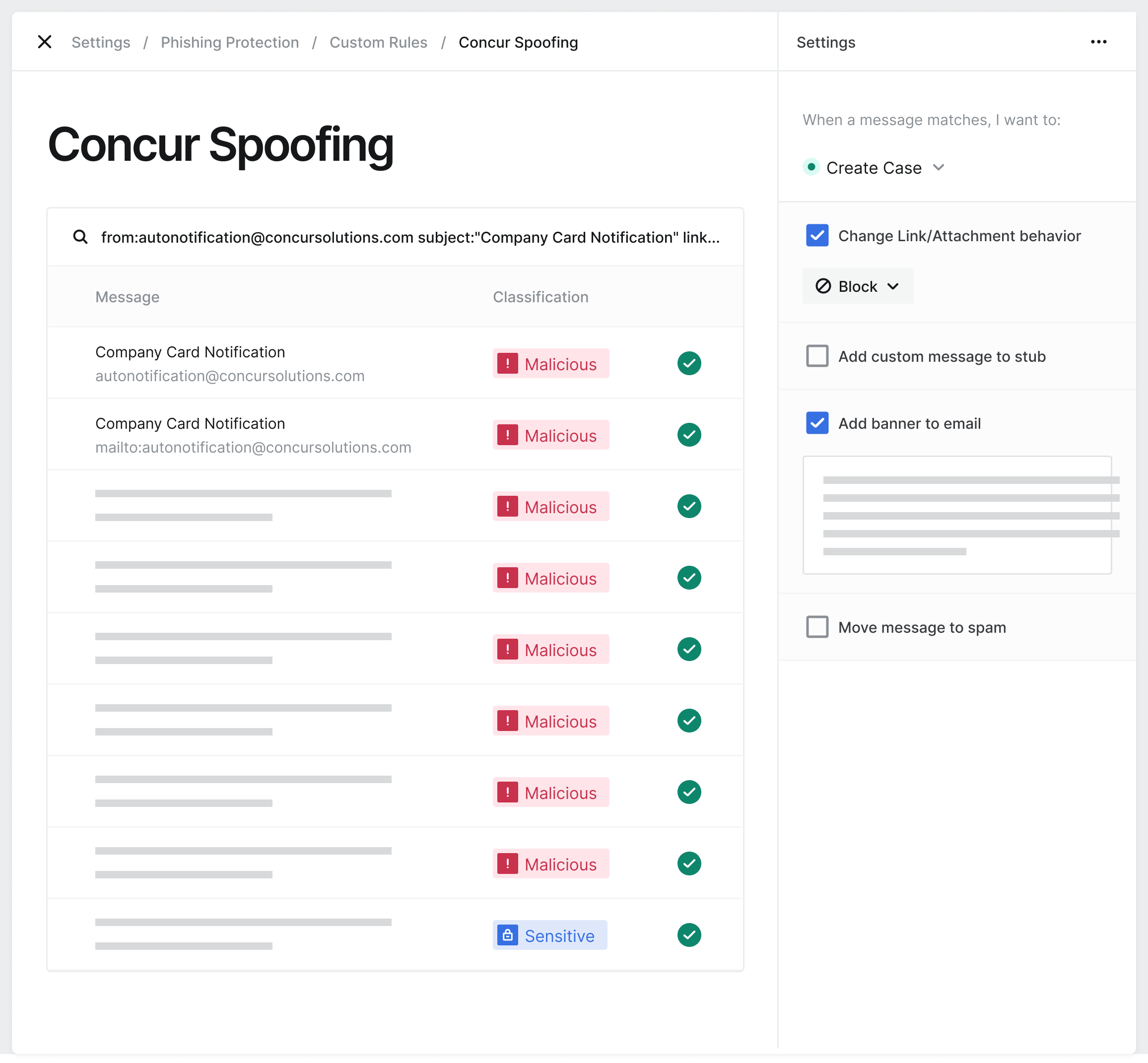Click the Classification column header
This screenshot has height=1063, width=1148.
click(x=540, y=297)
